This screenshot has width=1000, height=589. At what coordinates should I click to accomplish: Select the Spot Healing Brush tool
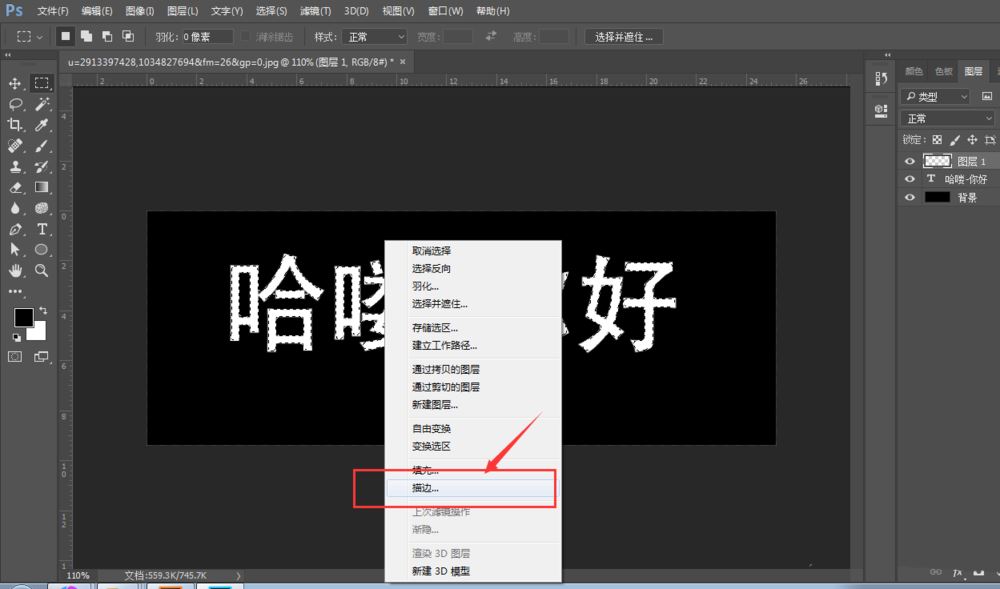pos(15,146)
